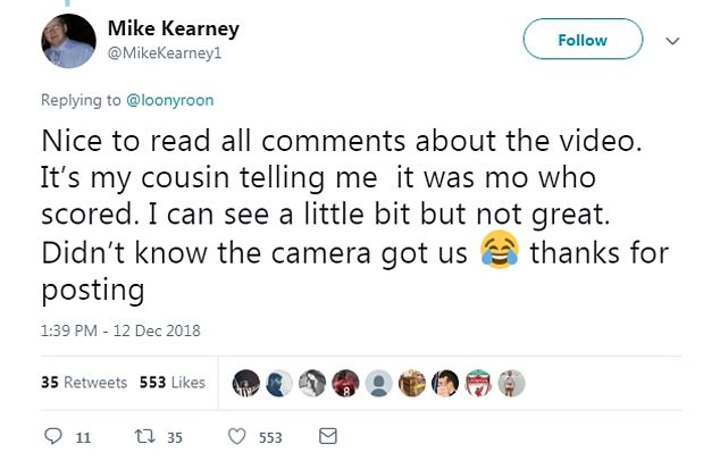View the 553 Likes list
720x469 pixels.
173,382
